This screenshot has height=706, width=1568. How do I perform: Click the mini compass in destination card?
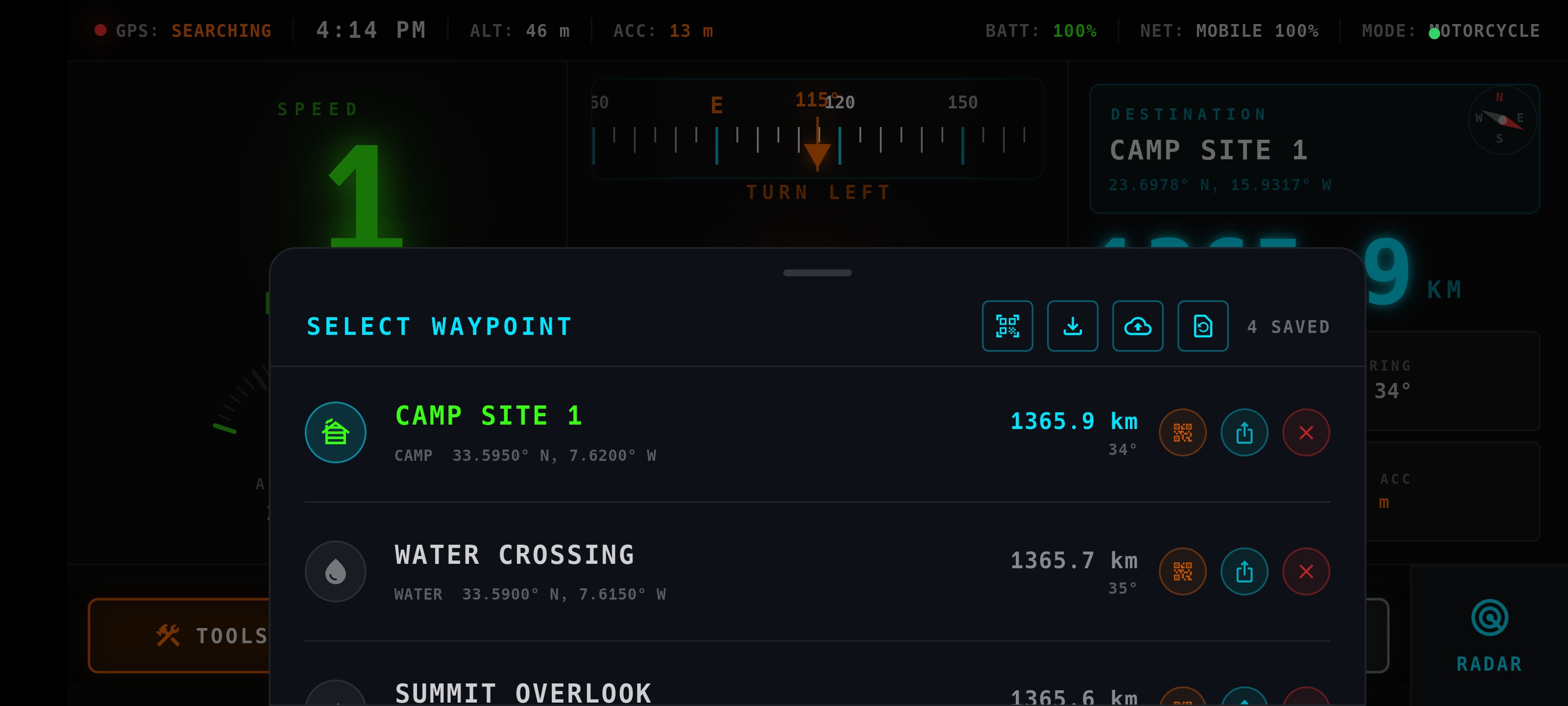click(1502, 120)
